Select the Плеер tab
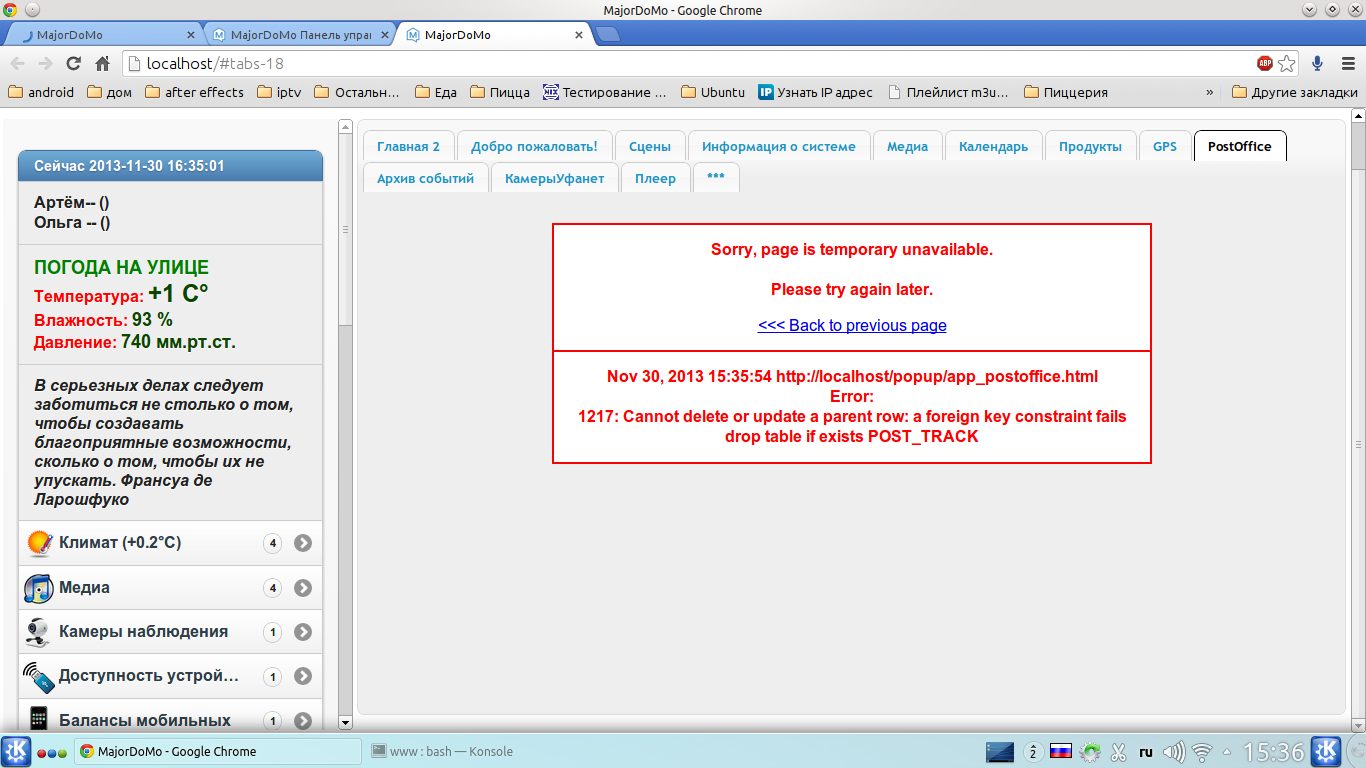The image size is (1366, 768). pyautogui.click(x=655, y=178)
